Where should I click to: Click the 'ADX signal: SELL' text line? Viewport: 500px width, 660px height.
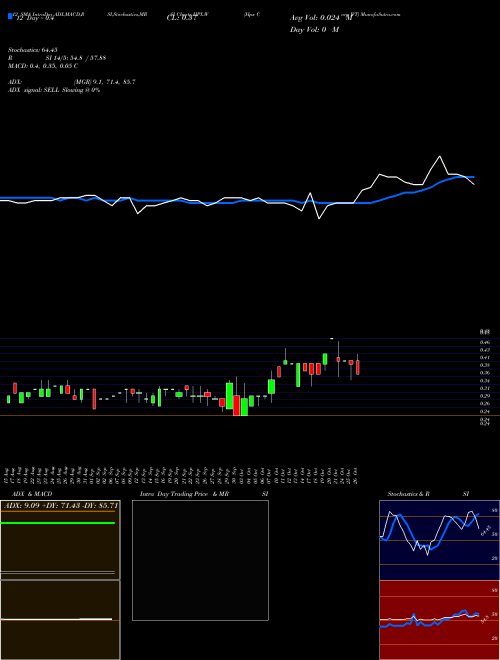coord(54,90)
